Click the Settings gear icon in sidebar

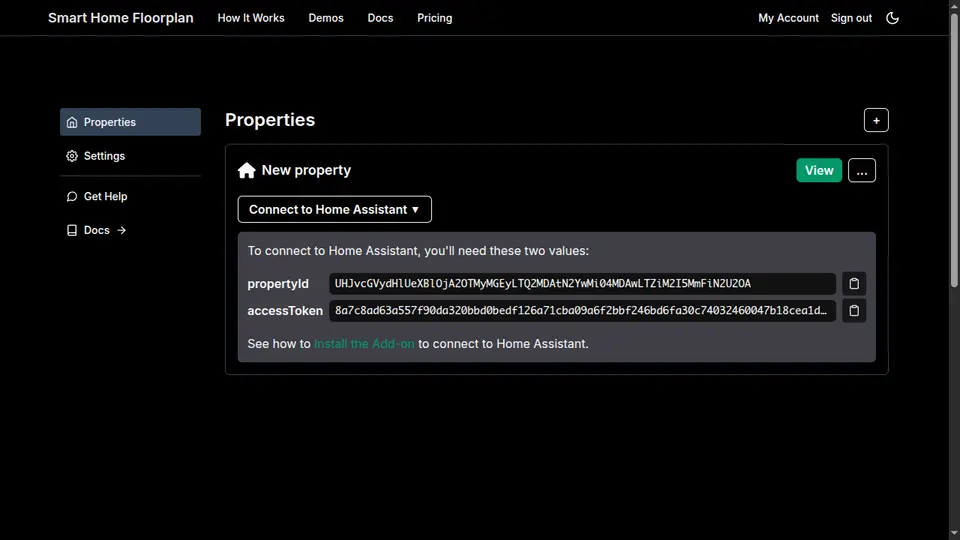pyautogui.click(x=72, y=156)
